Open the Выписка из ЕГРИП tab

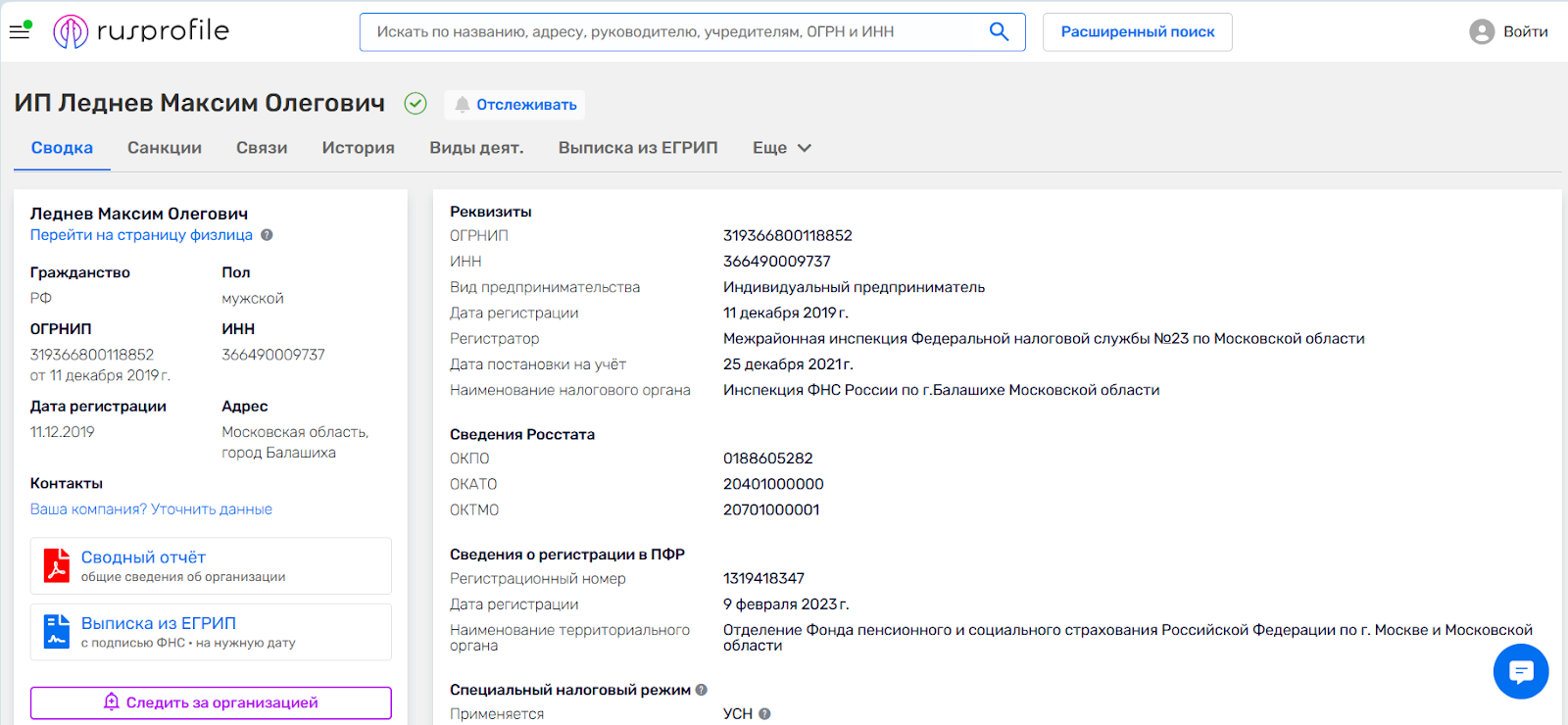coord(638,148)
